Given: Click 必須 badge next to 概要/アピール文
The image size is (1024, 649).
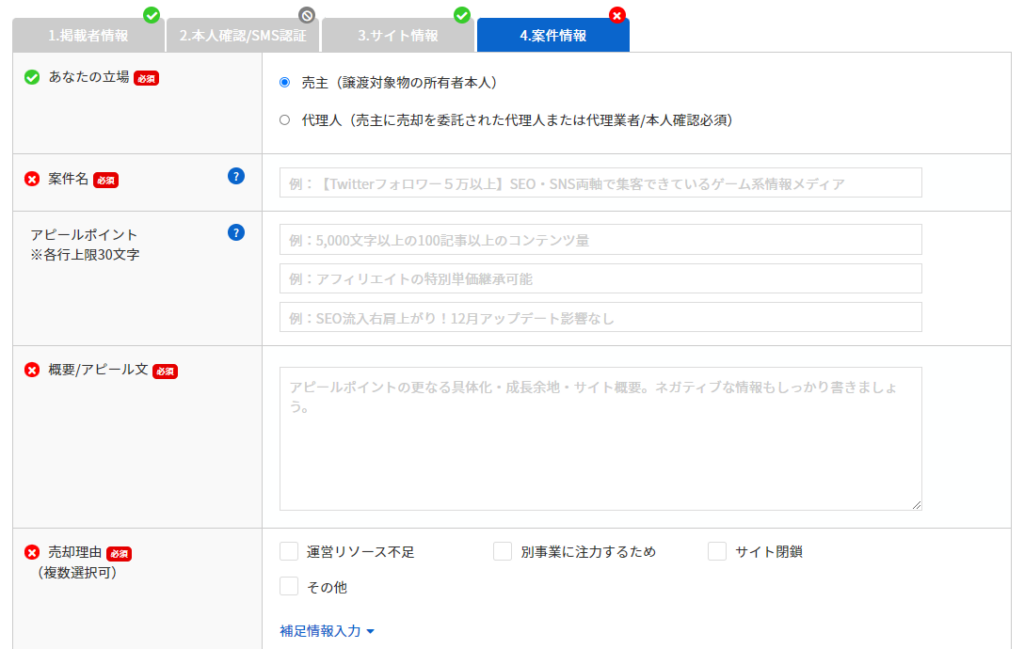Looking at the screenshot, I should coord(165,372).
